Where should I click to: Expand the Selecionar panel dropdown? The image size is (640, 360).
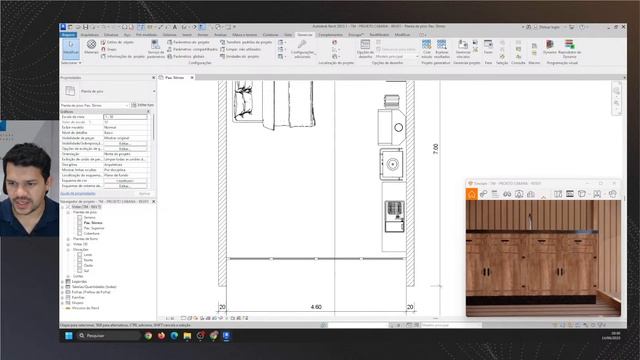(x=71, y=63)
